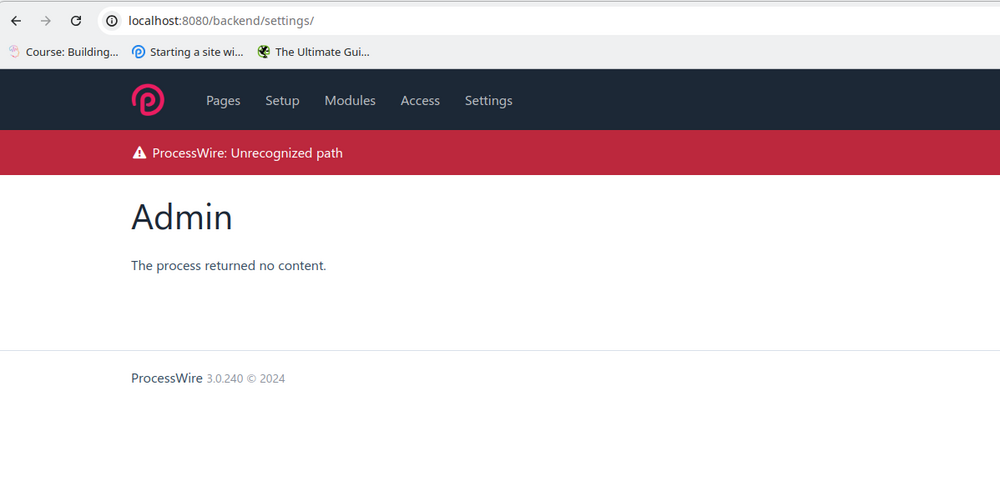Open 'The Ultimate Gui...' bookmark
The image size is (1000, 501).
coord(313,52)
